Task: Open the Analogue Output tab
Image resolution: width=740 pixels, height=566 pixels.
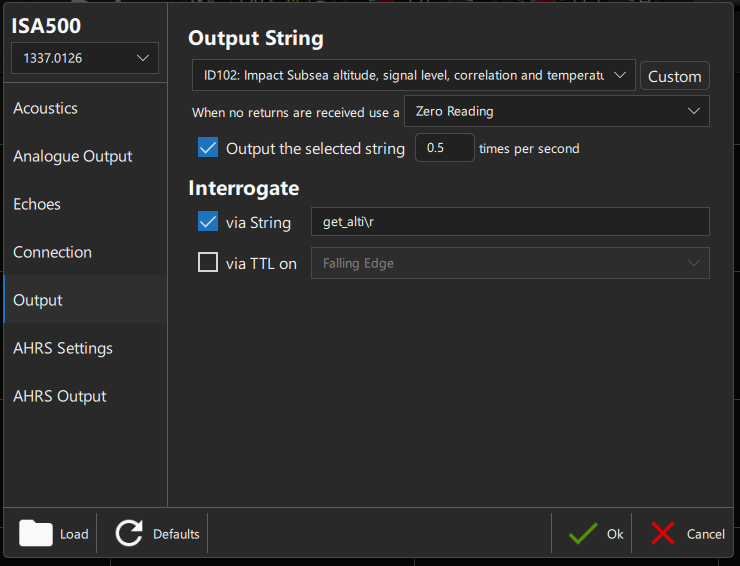Action: tap(72, 156)
